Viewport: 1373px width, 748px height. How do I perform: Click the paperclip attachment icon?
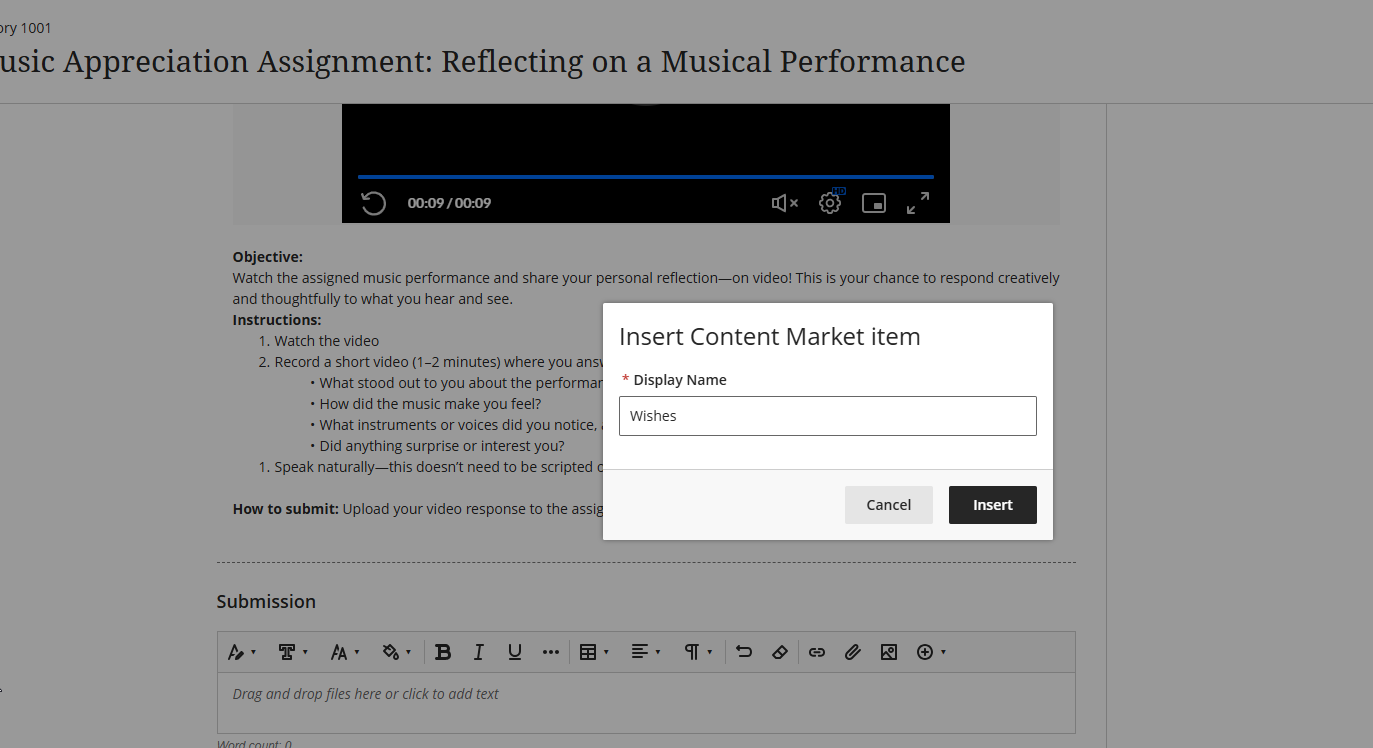852,652
